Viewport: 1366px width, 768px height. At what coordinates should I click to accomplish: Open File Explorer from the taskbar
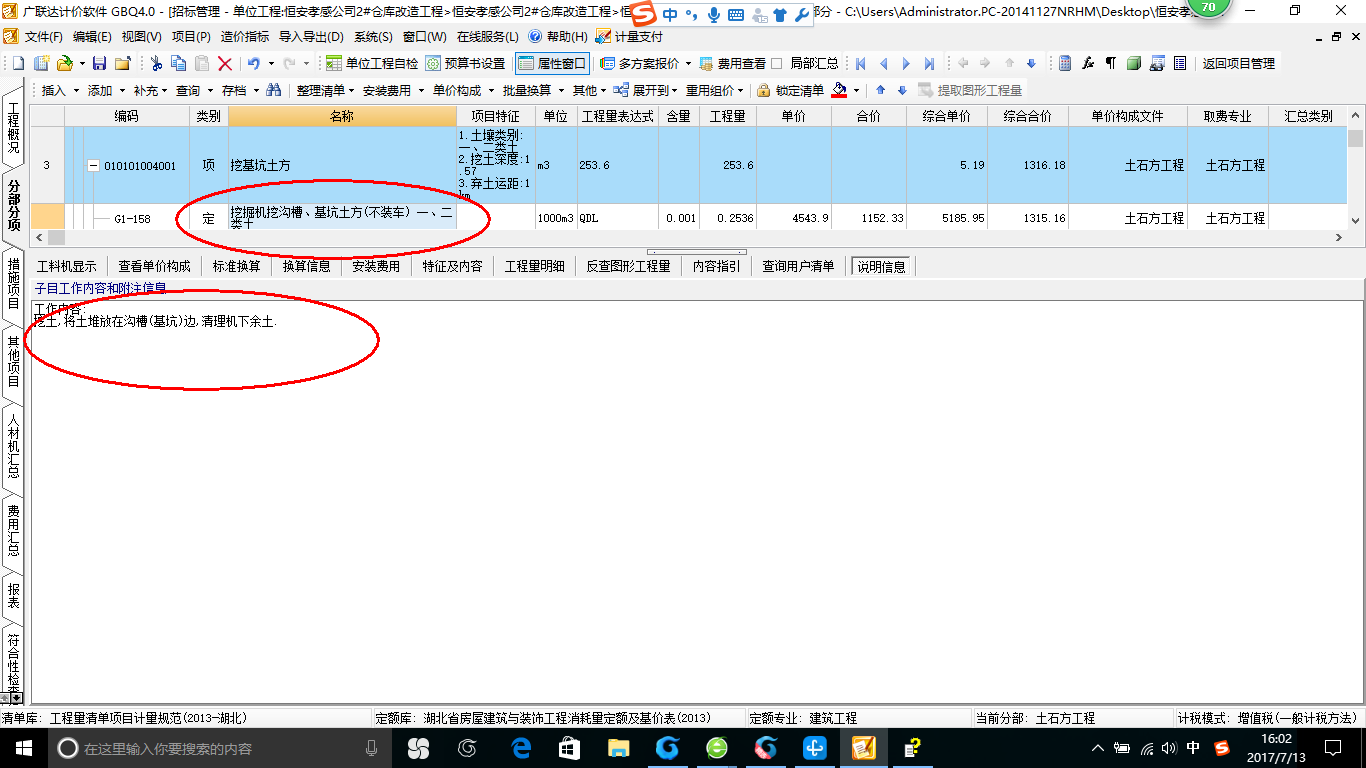tap(618, 748)
